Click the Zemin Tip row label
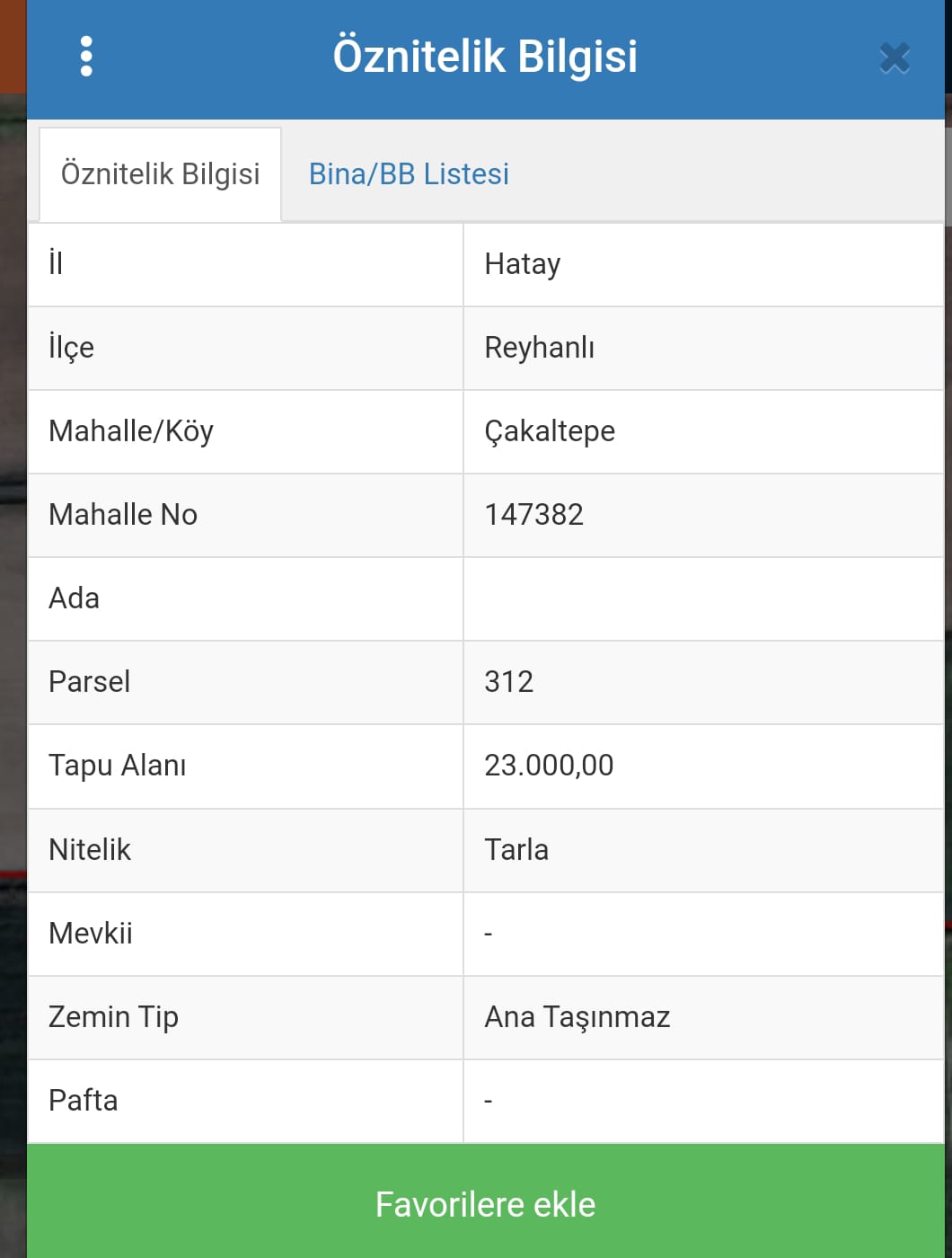Image resolution: width=952 pixels, height=1258 pixels. pyautogui.click(x=113, y=1017)
